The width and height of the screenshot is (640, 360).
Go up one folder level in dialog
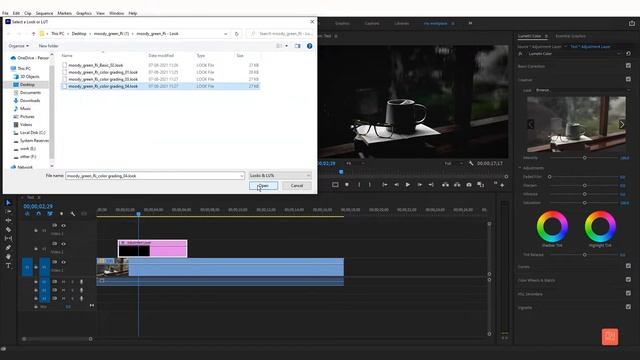click(33, 33)
